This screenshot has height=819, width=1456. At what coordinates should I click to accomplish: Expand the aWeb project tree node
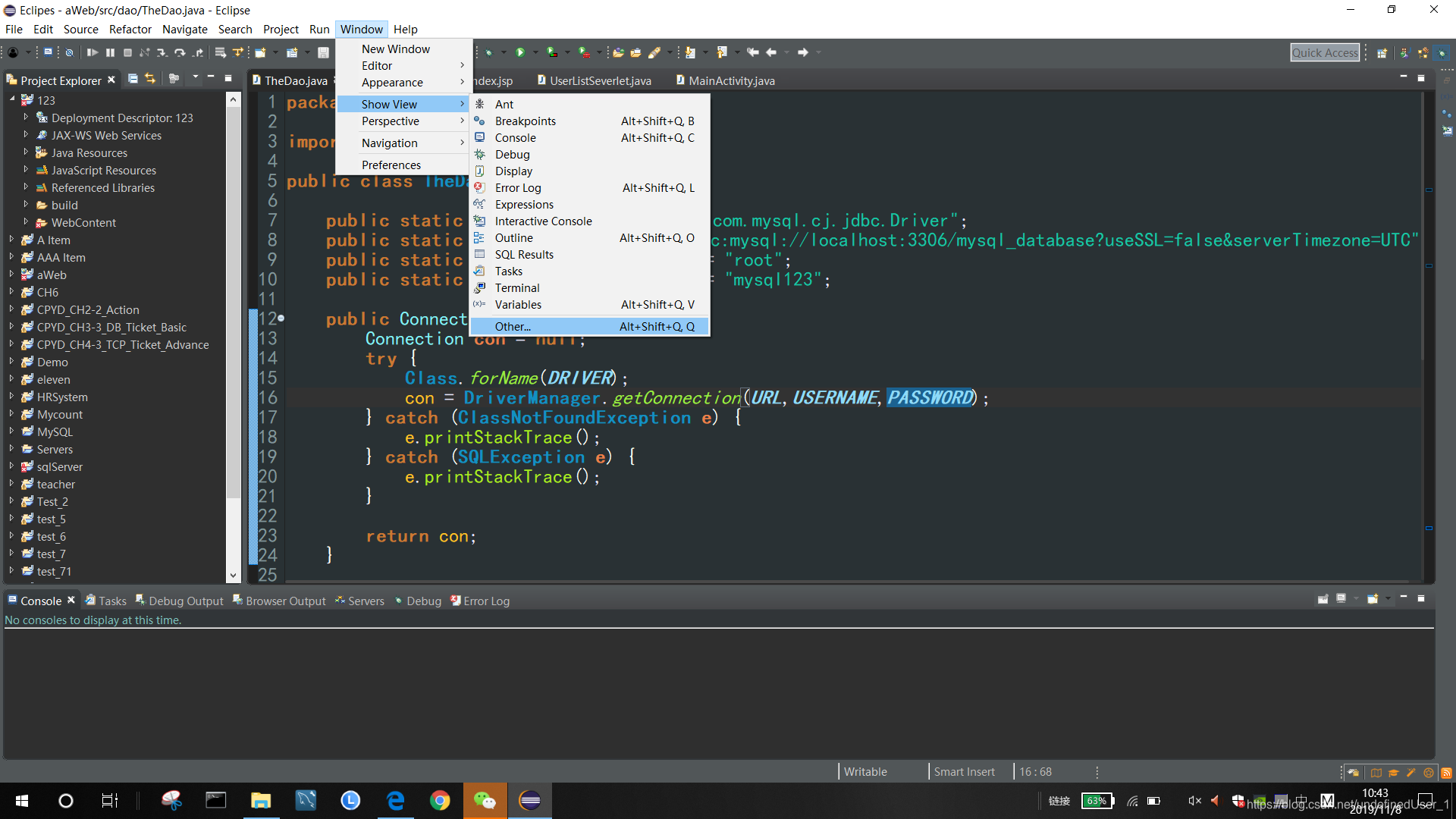(x=11, y=275)
